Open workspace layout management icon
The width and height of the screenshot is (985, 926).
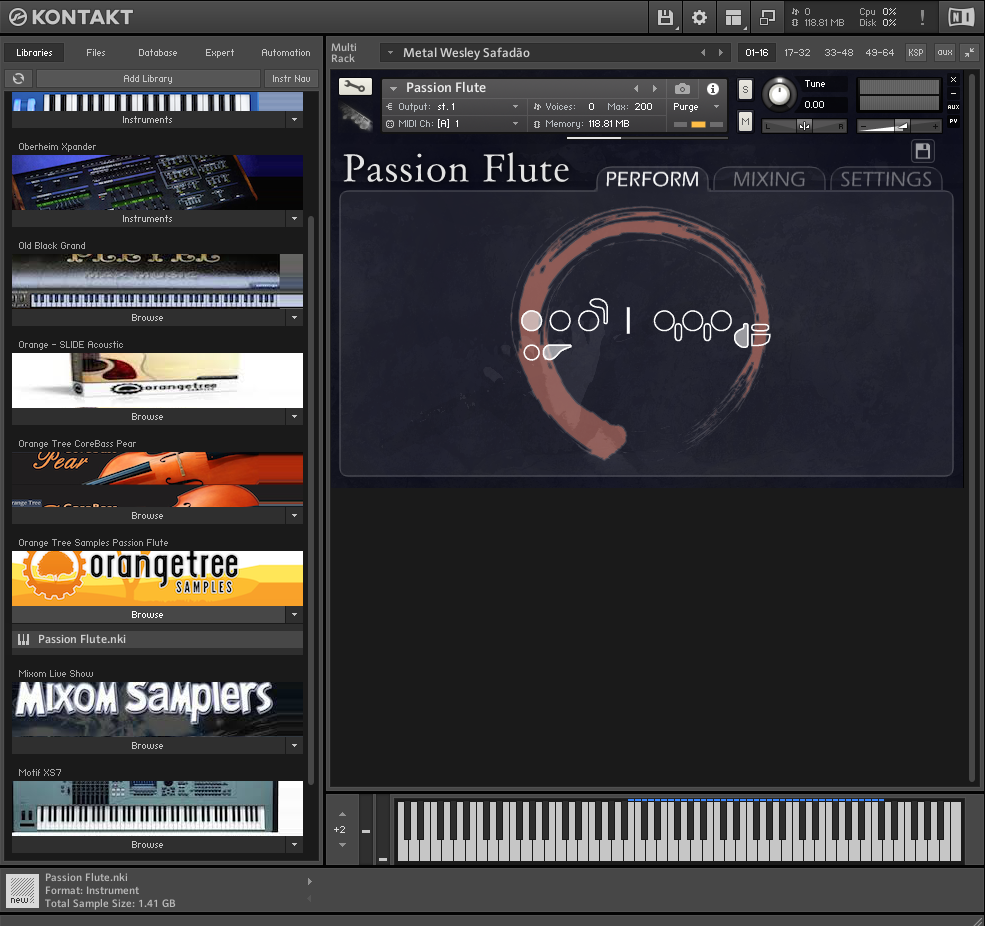733,18
